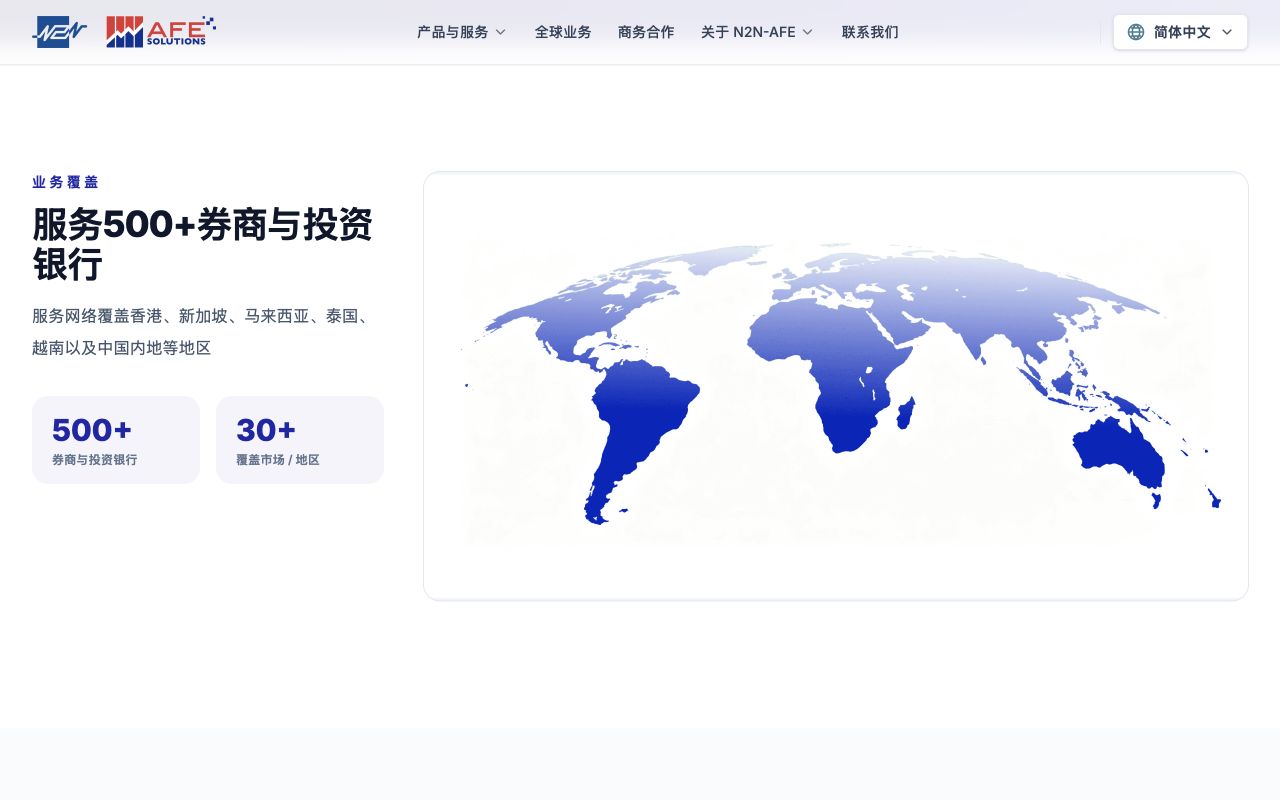1280x800 pixels.
Task: Click the 500+ 券商与投资银行 stat card
Action: pos(116,440)
